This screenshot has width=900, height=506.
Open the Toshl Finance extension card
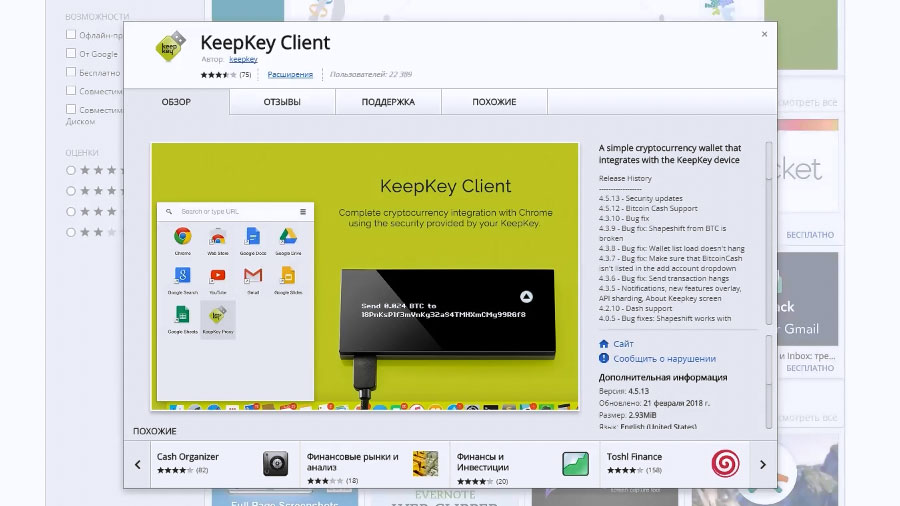[x=675, y=464]
